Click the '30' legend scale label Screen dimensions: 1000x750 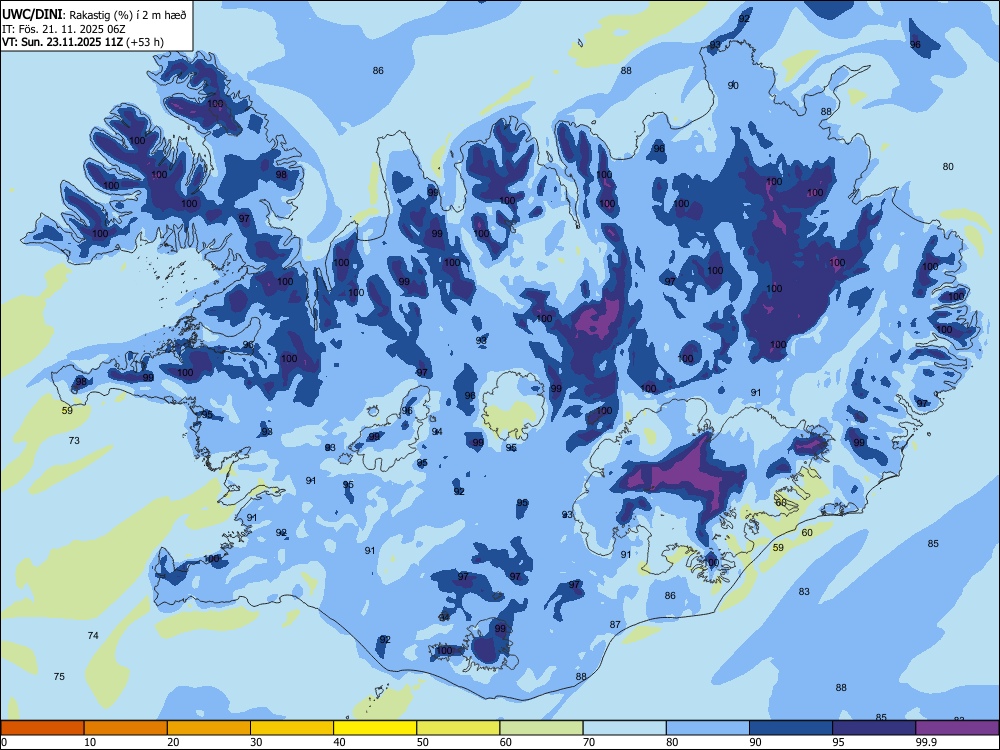pyautogui.click(x=256, y=742)
